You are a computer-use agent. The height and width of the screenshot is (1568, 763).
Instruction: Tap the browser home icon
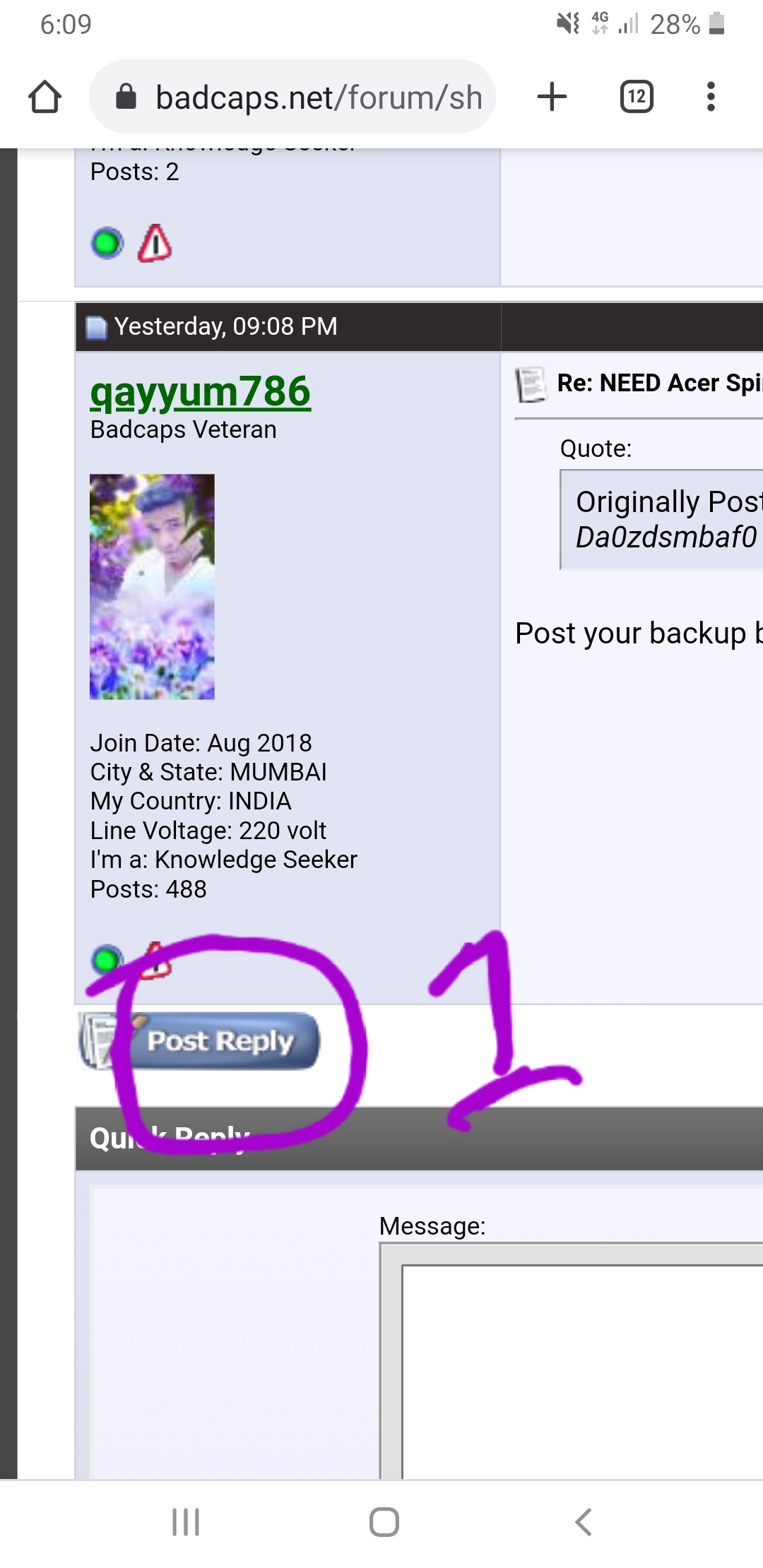(x=45, y=97)
